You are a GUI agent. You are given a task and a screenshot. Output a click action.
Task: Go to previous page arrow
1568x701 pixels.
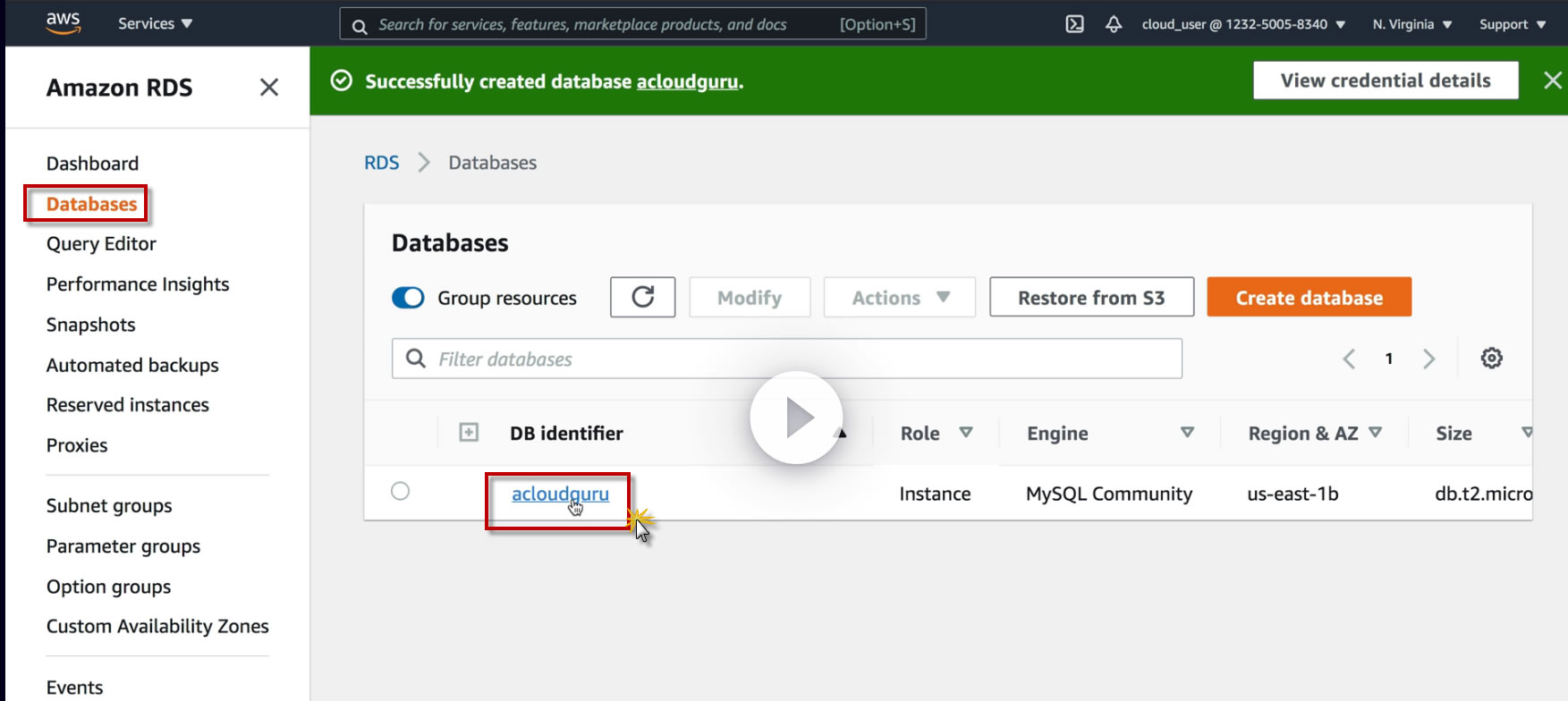pos(1349,359)
